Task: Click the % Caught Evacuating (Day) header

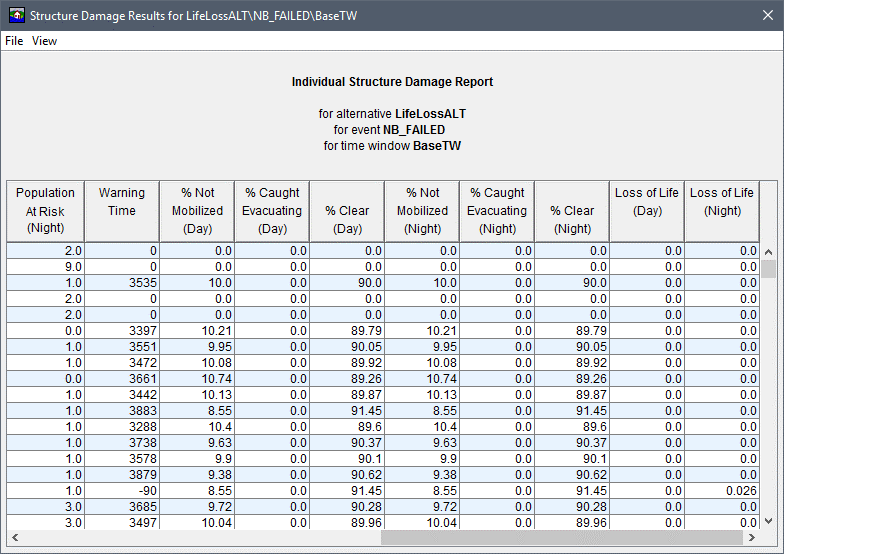Action: coord(272,211)
